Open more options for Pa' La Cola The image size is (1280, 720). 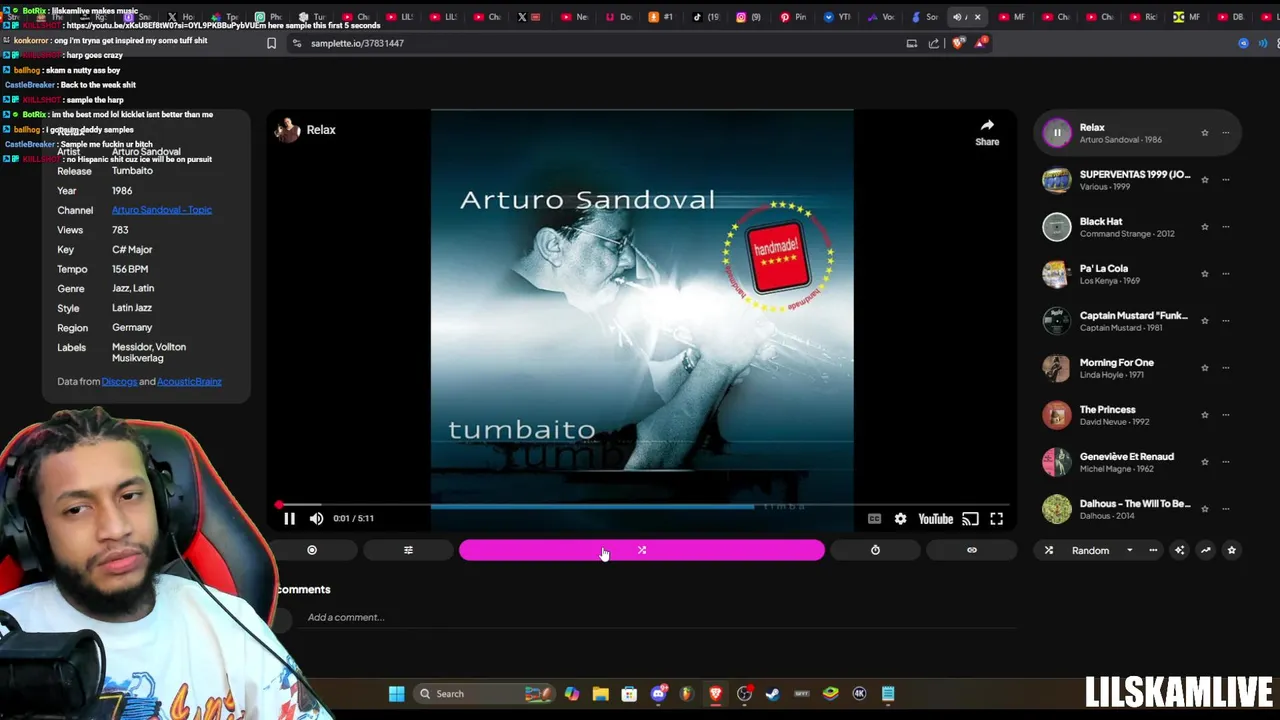1225,274
